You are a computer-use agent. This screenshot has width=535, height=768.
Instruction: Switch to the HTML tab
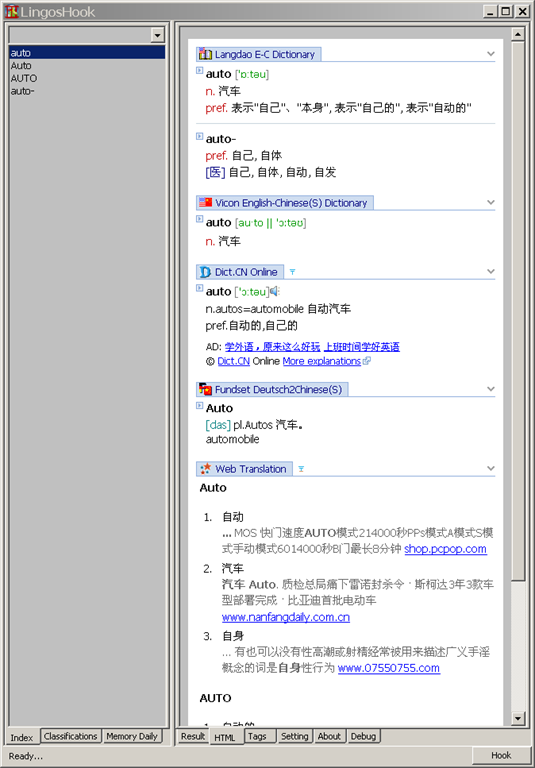(x=225, y=737)
